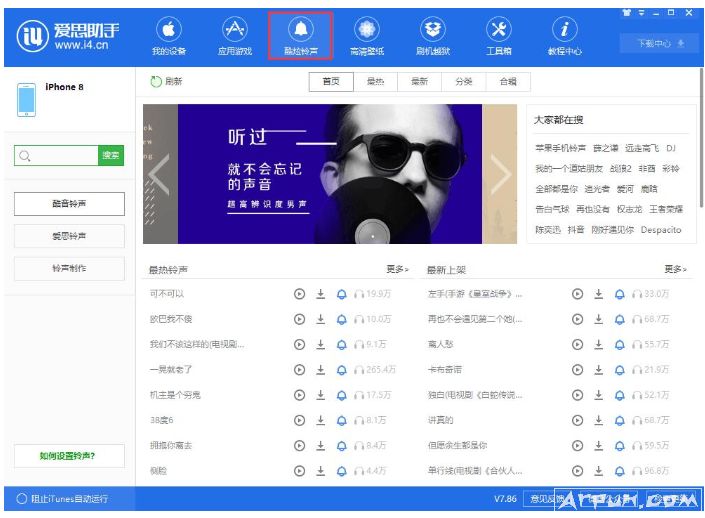The height and width of the screenshot is (518, 705).
Task: Click bell icon for 拥抱你离去
Action: (342, 446)
